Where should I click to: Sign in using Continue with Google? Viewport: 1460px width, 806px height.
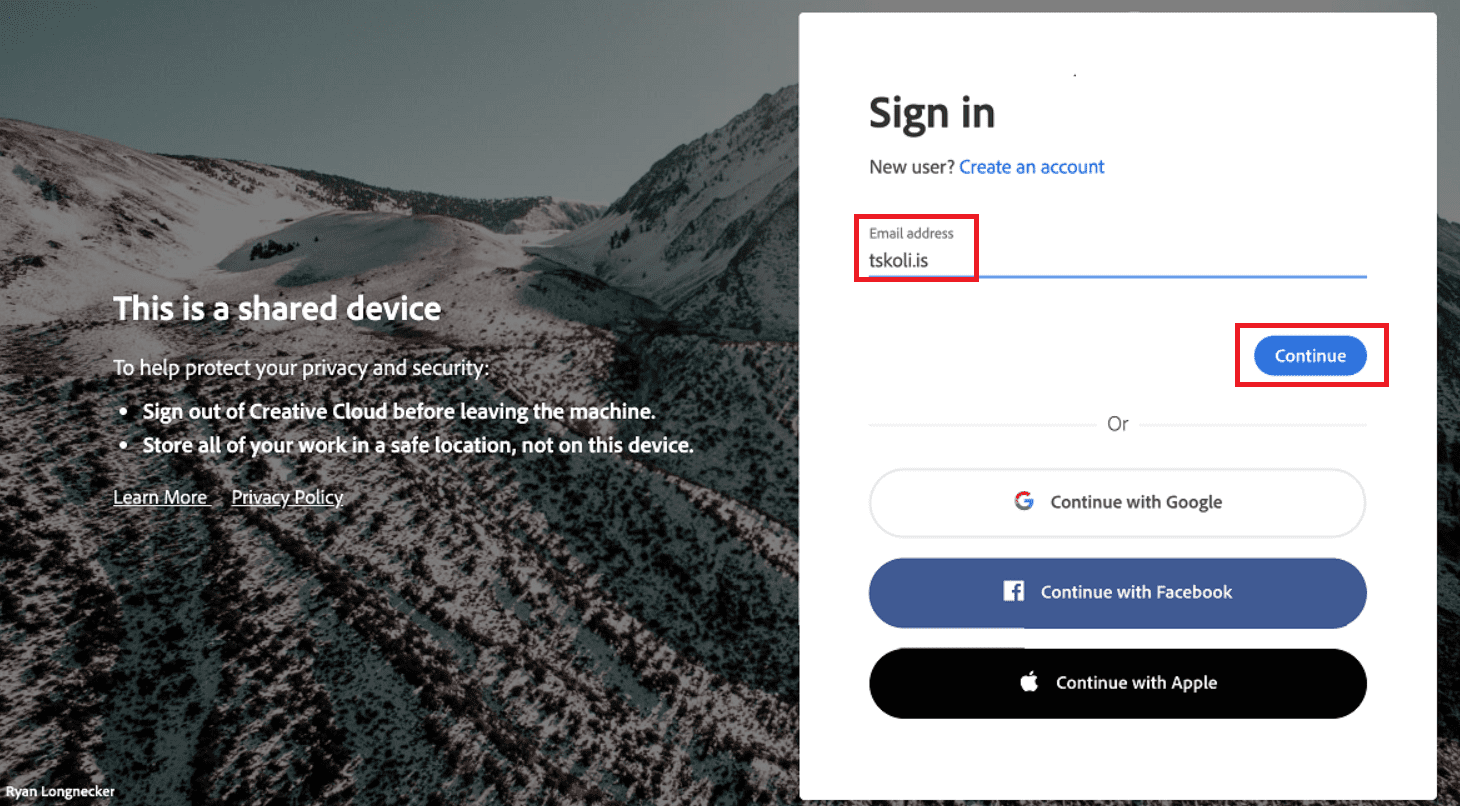coord(1117,503)
